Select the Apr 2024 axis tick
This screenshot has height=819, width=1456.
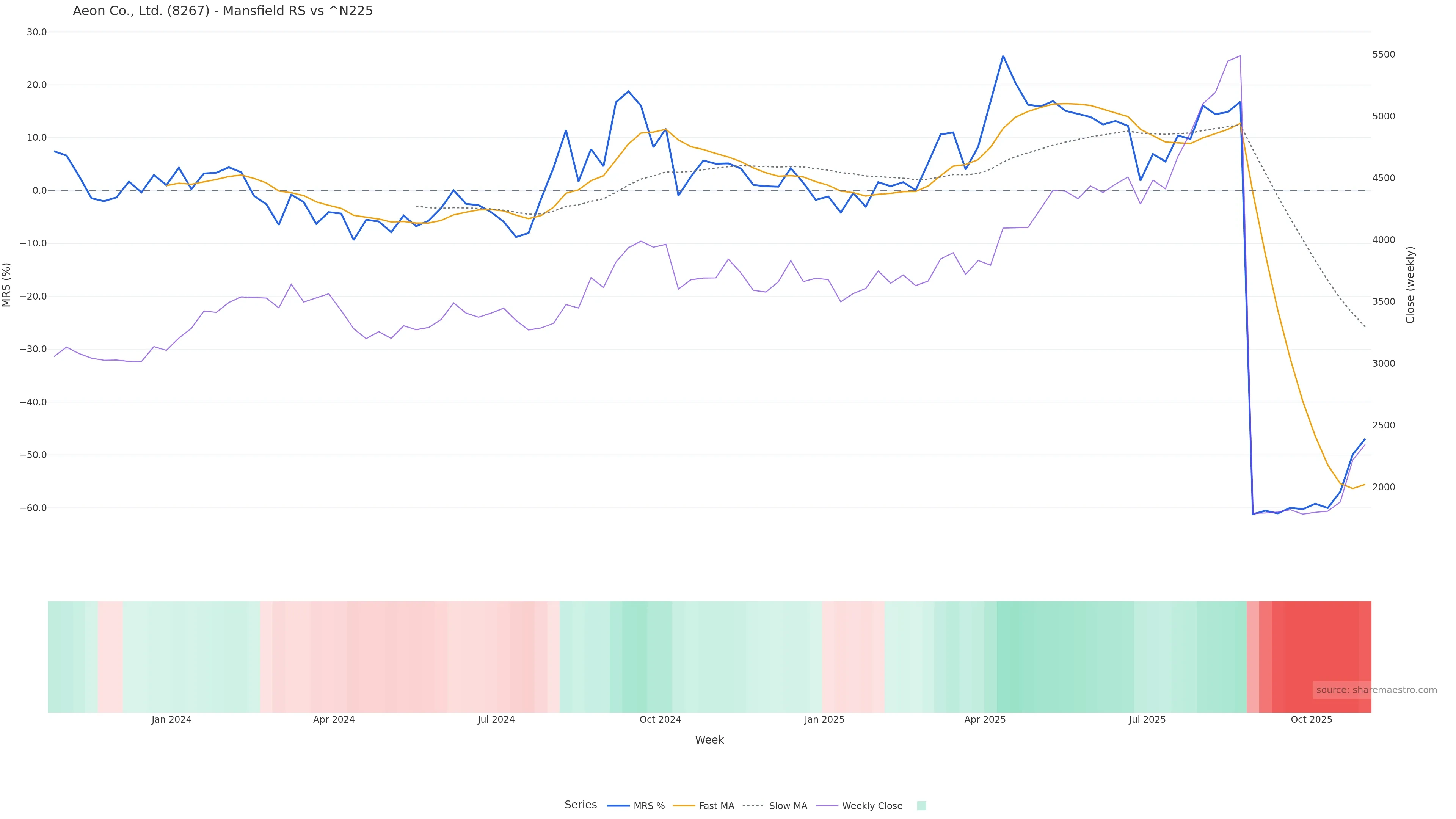pyautogui.click(x=334, y=720)
